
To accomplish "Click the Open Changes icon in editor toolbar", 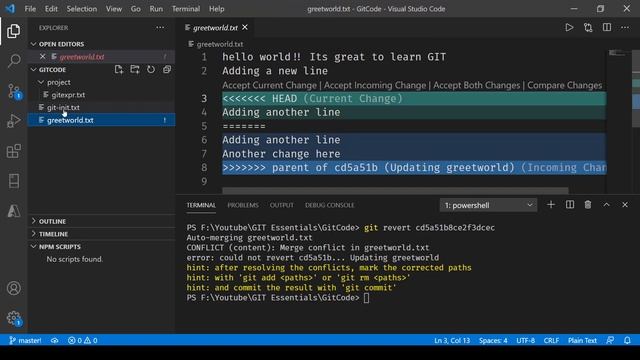I will coord(588,27).
